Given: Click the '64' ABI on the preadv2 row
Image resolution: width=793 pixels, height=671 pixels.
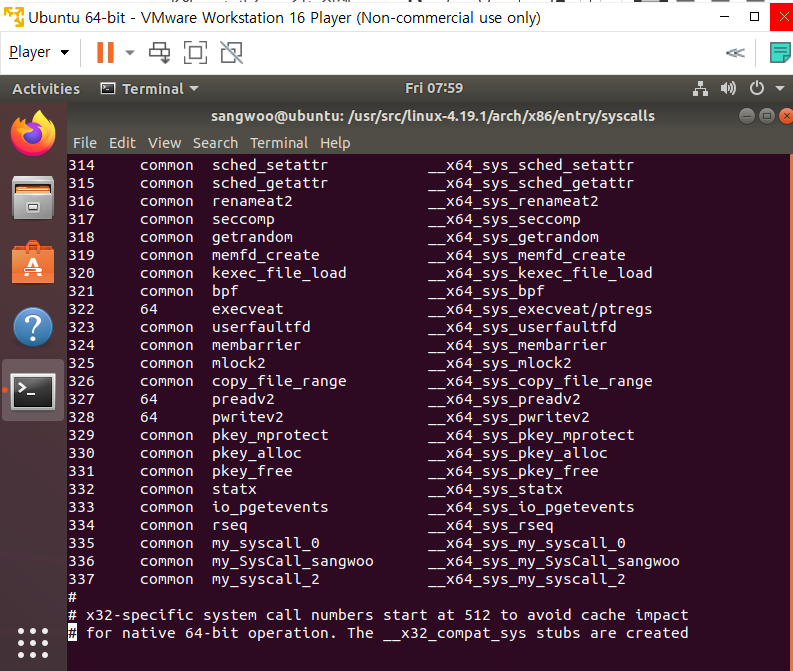Looking at the screenshot, I should 149,399.
